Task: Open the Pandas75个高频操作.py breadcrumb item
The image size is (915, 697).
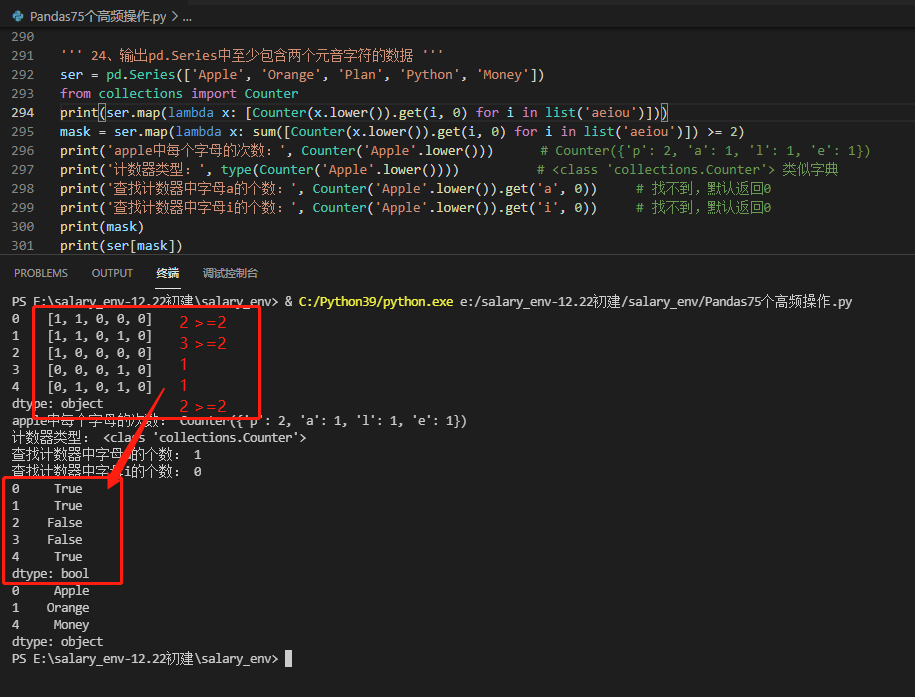Action: [98, 16]
